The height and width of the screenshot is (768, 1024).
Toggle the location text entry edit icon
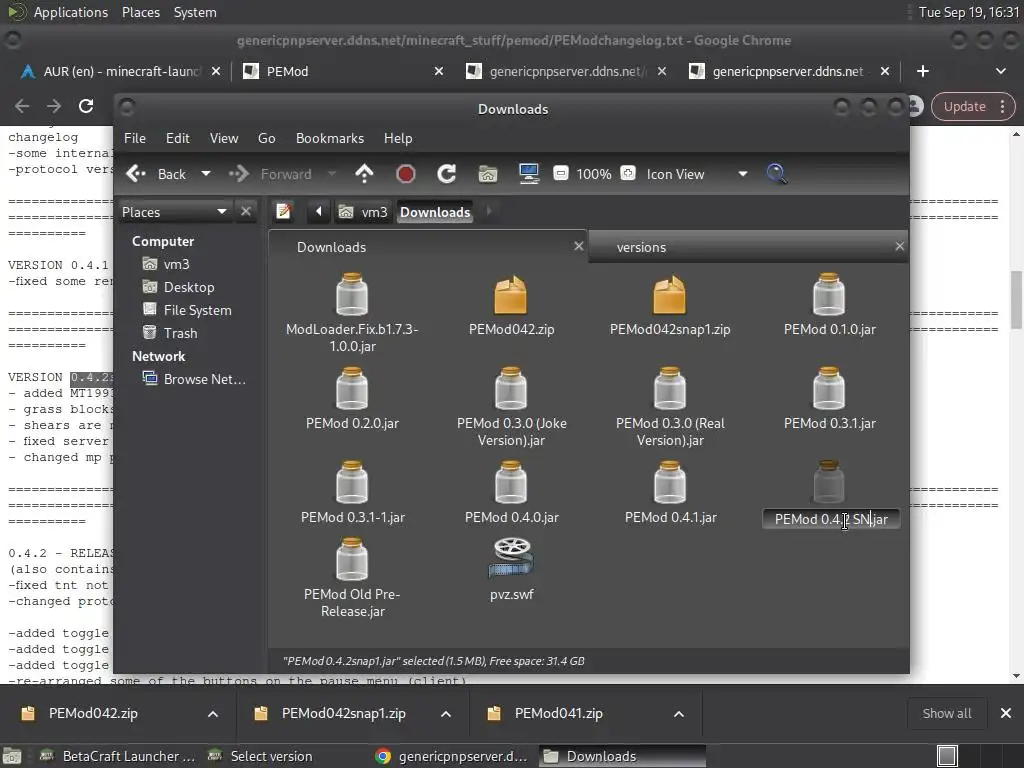click(x=283, y=212)
